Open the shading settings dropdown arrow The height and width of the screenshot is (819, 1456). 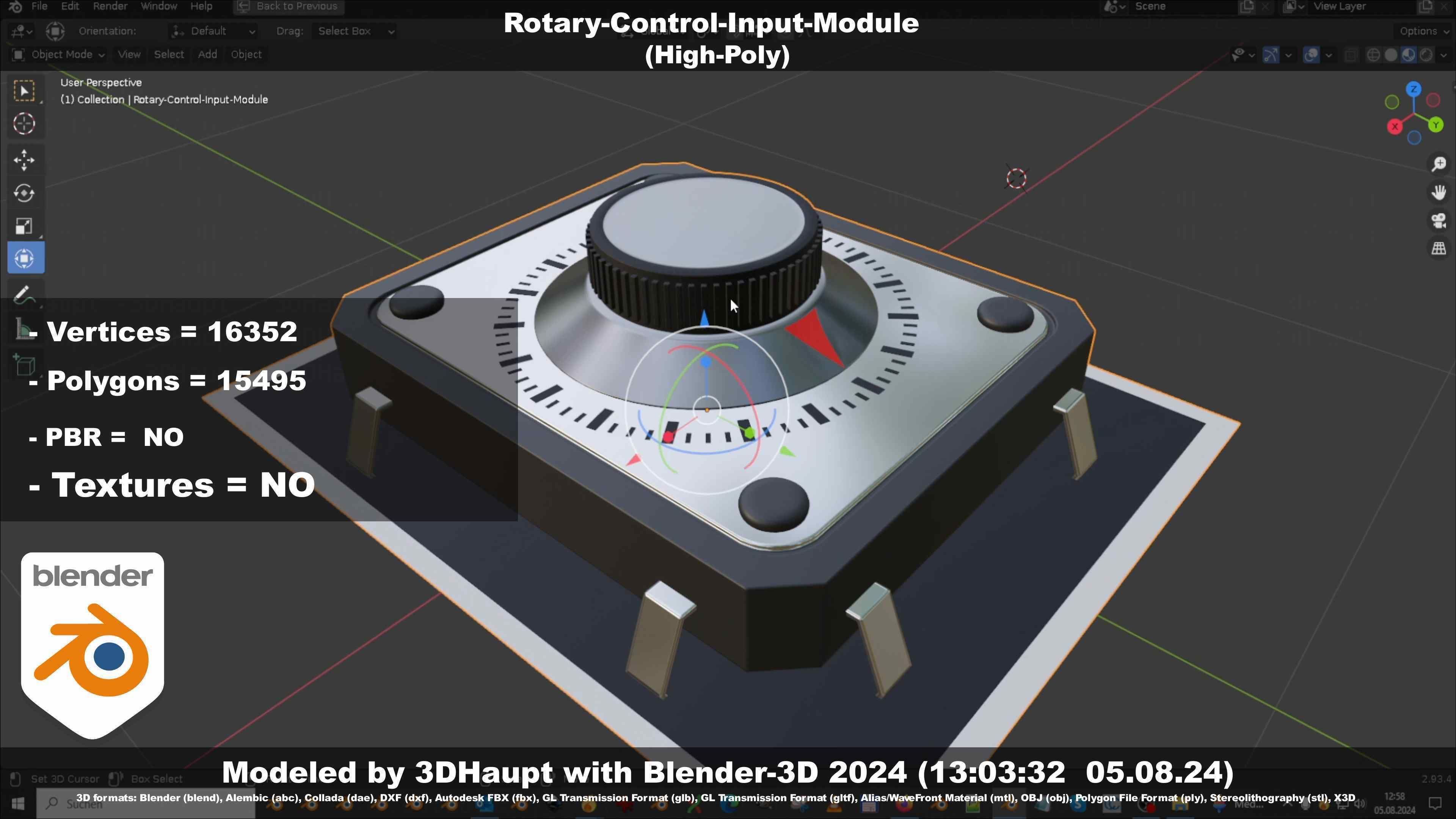click(1443, 55)
